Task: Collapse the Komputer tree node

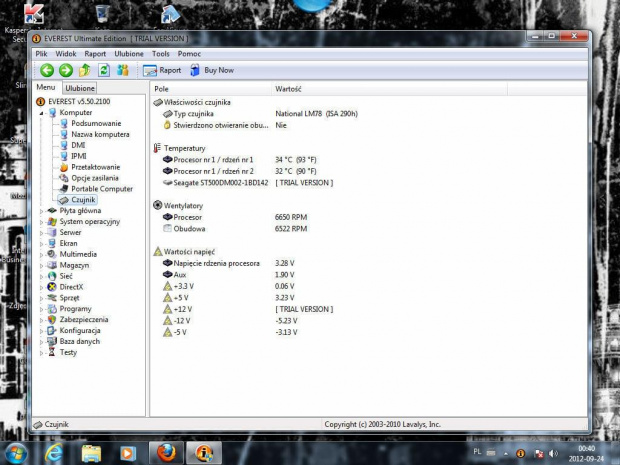Action: tap(42, 113)
